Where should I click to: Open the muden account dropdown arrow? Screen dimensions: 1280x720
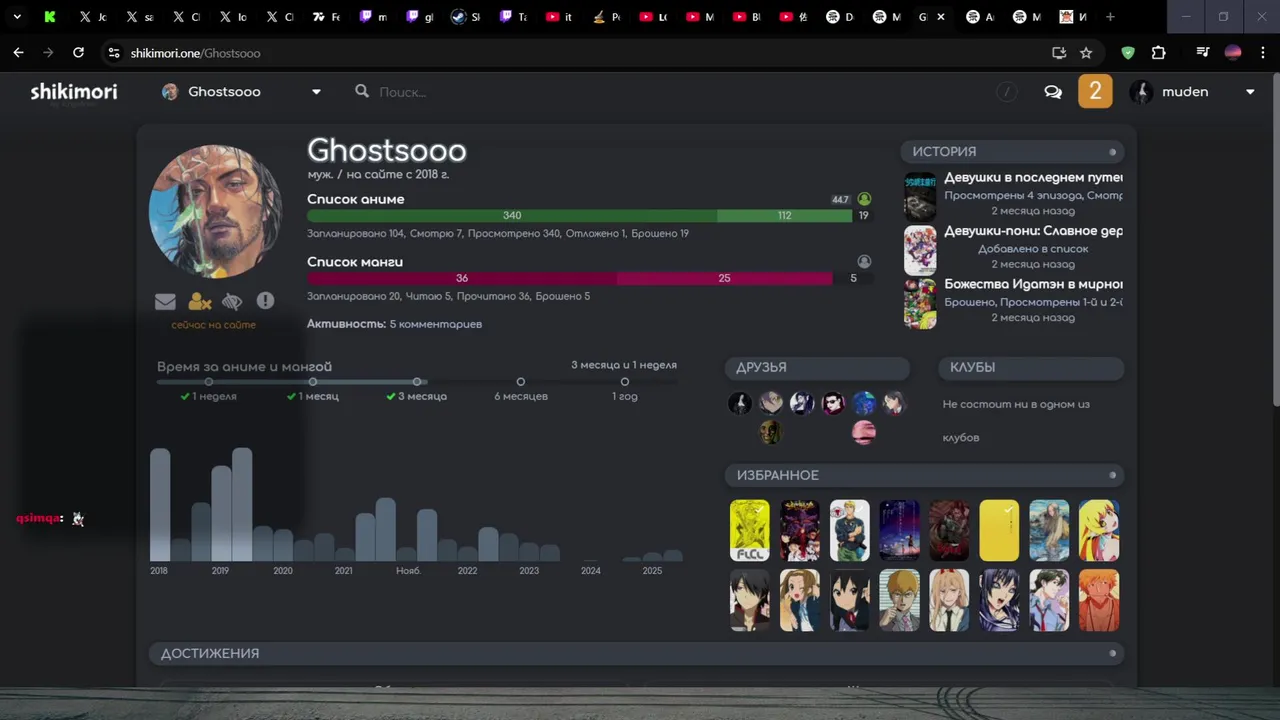pyautogui.click(x=1250, y=92)
